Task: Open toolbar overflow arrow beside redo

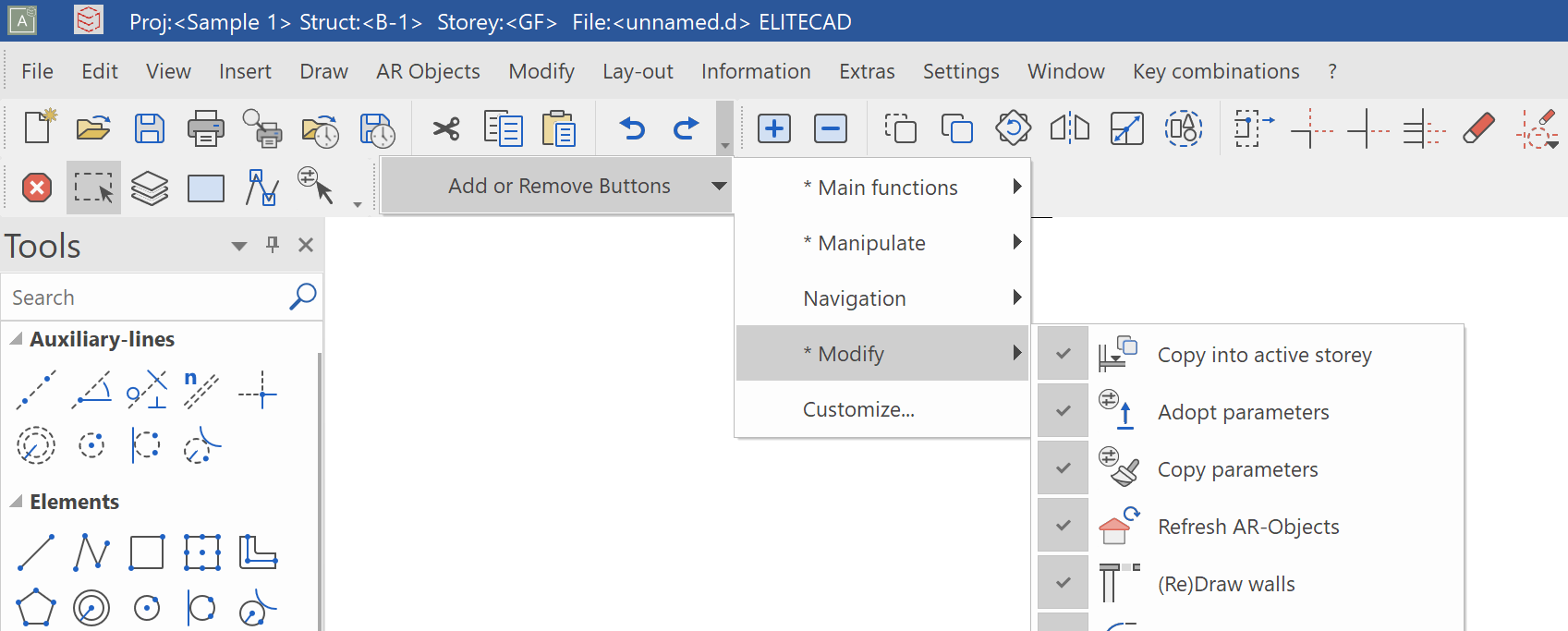Action: click(724, 128)
